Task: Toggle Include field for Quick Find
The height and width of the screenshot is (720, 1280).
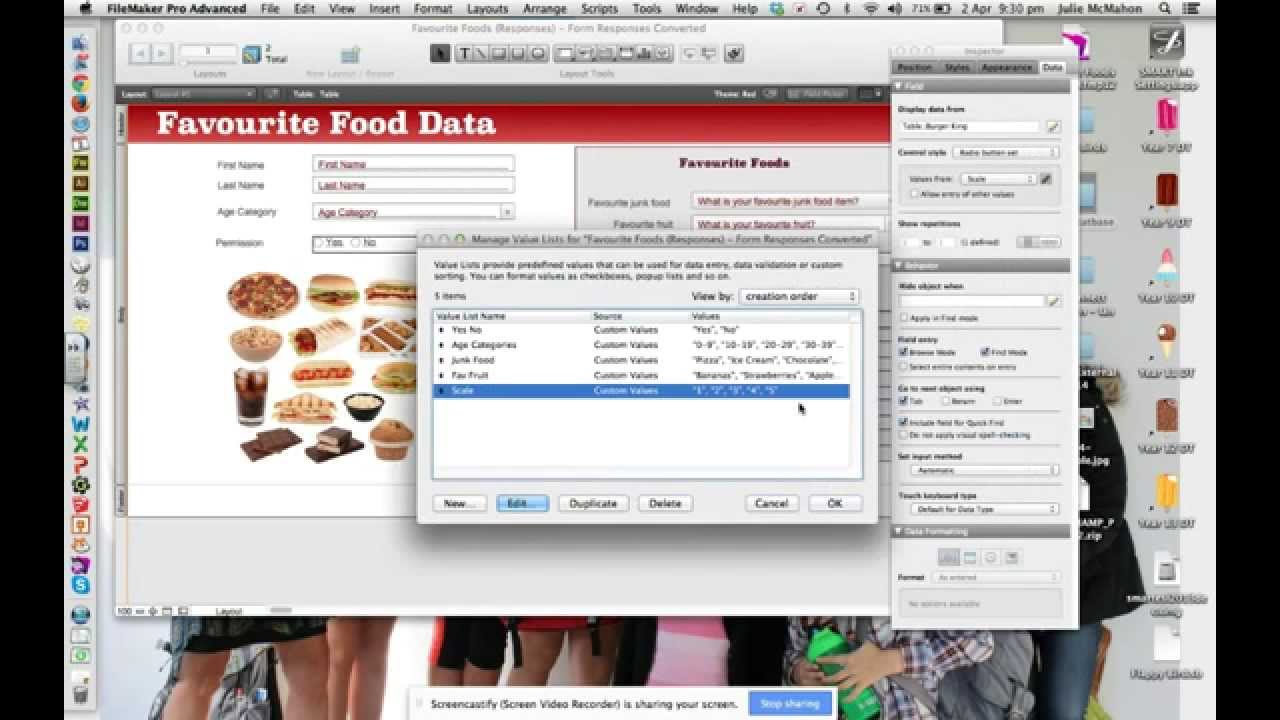Action: [904, 423]
